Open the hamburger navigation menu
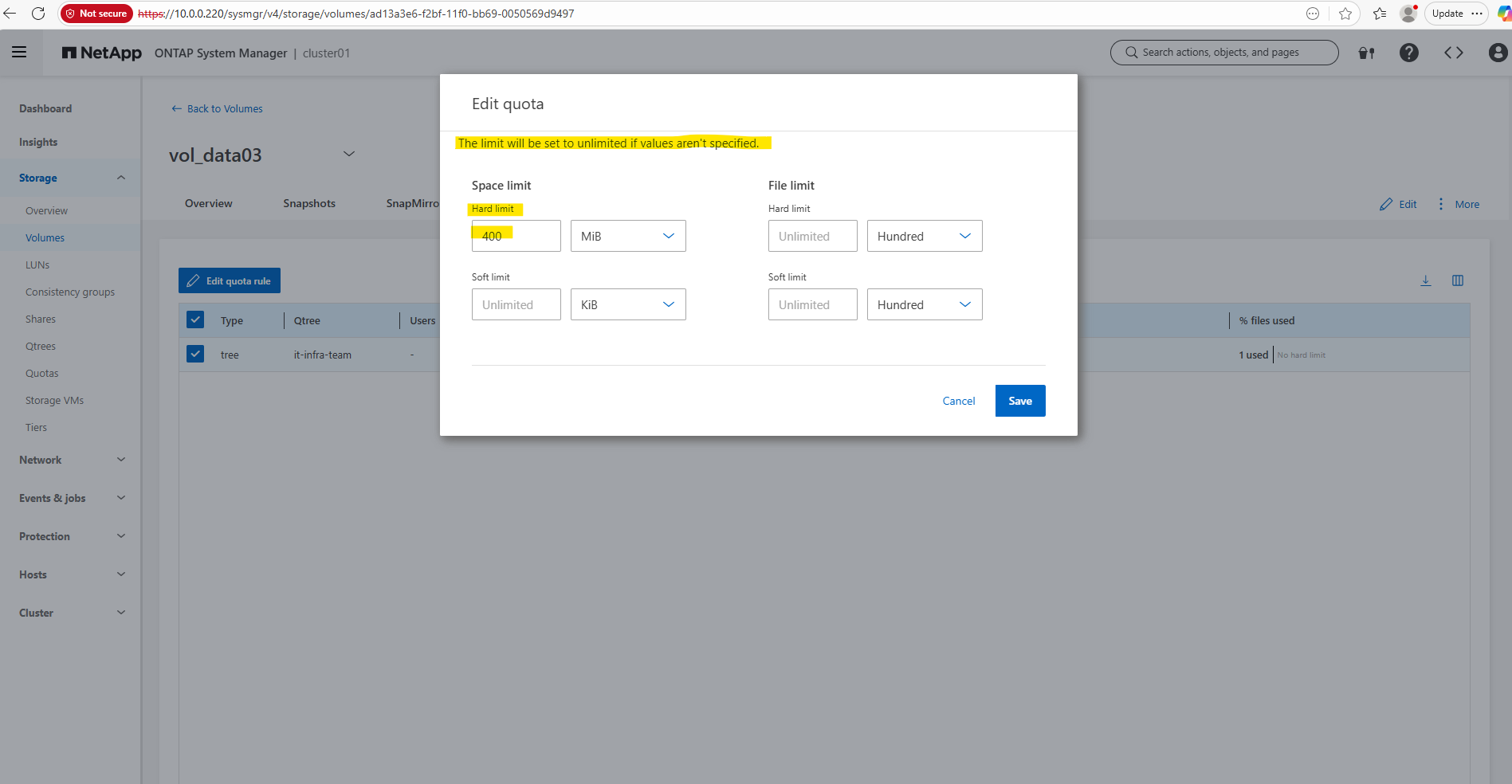Image resolution: width=1512 pixels, height=784 pixels. (19, 53)
